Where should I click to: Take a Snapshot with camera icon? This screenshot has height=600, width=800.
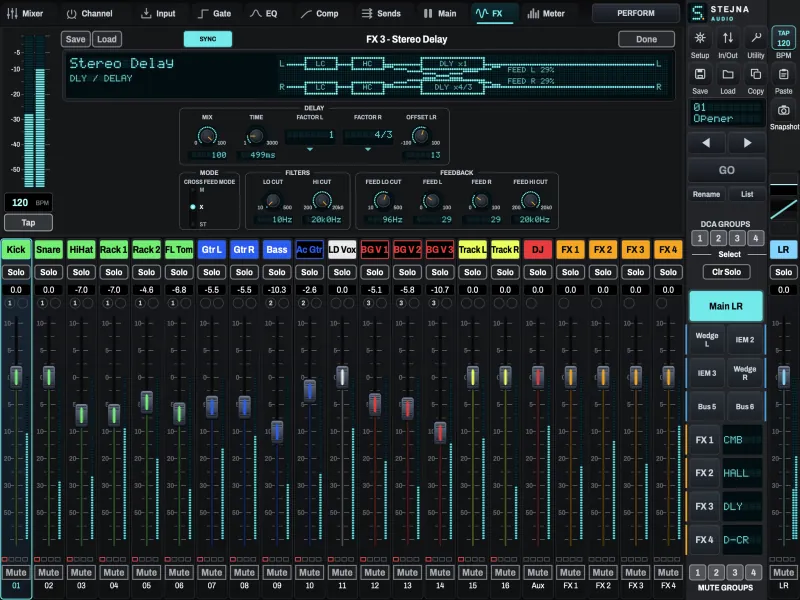coord(784,110)
